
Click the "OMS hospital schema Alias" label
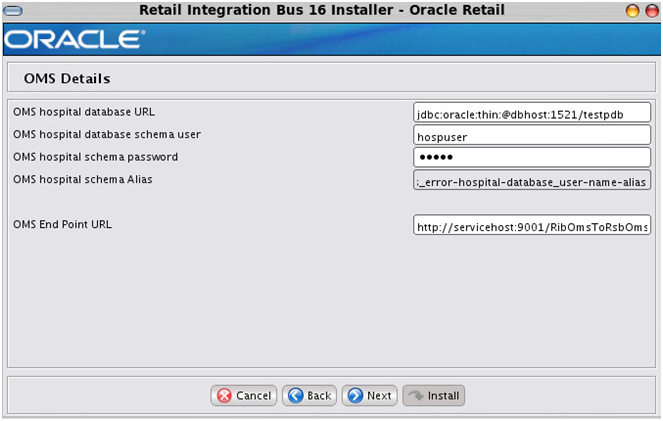pos(82,180)
